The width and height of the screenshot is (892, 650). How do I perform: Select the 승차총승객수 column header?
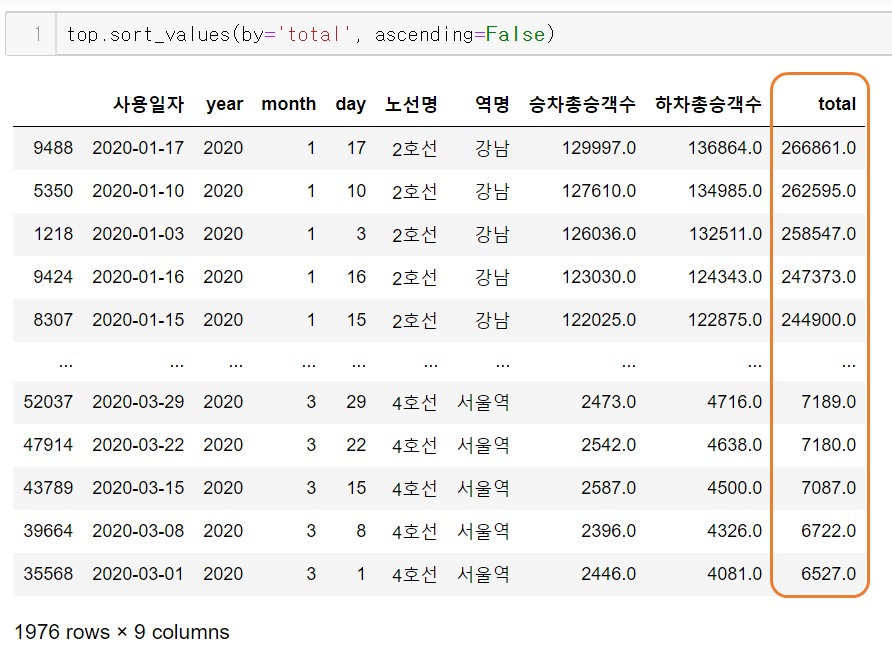(x=582, y=104)
